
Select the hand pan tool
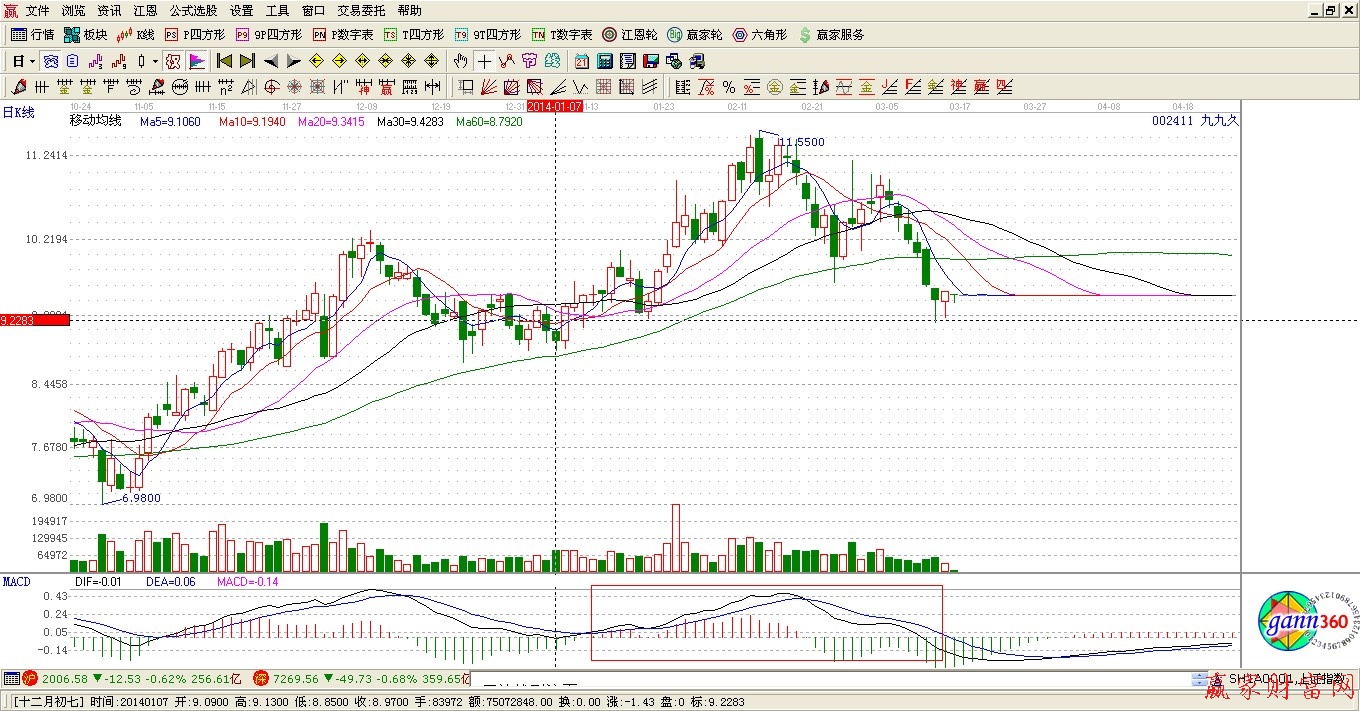pyautogui.click(x=461, y=61)
